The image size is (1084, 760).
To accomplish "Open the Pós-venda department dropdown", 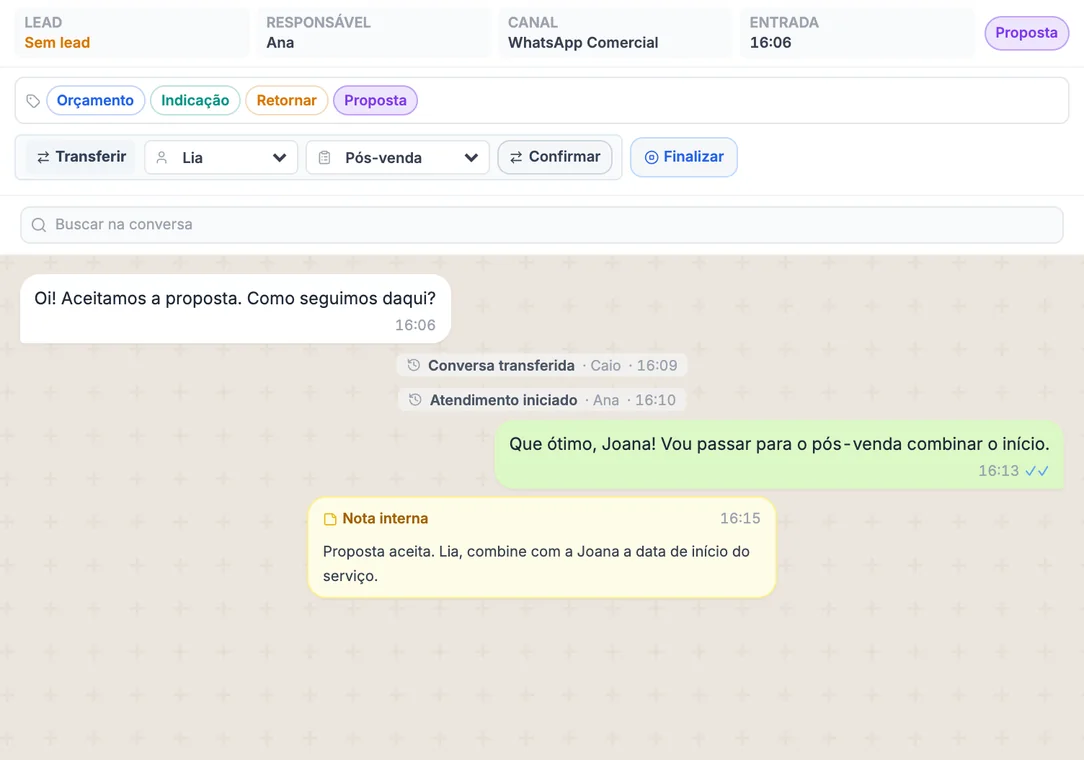I will point(398,158).
